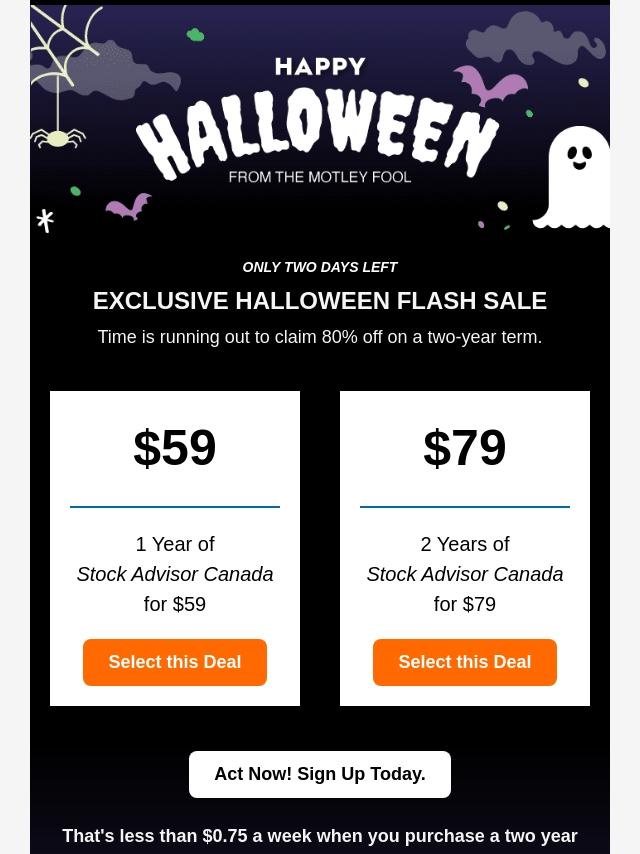The image size is (640, 854).
Task: Click the green blob above HAPPY
Action: coord(195,35)
